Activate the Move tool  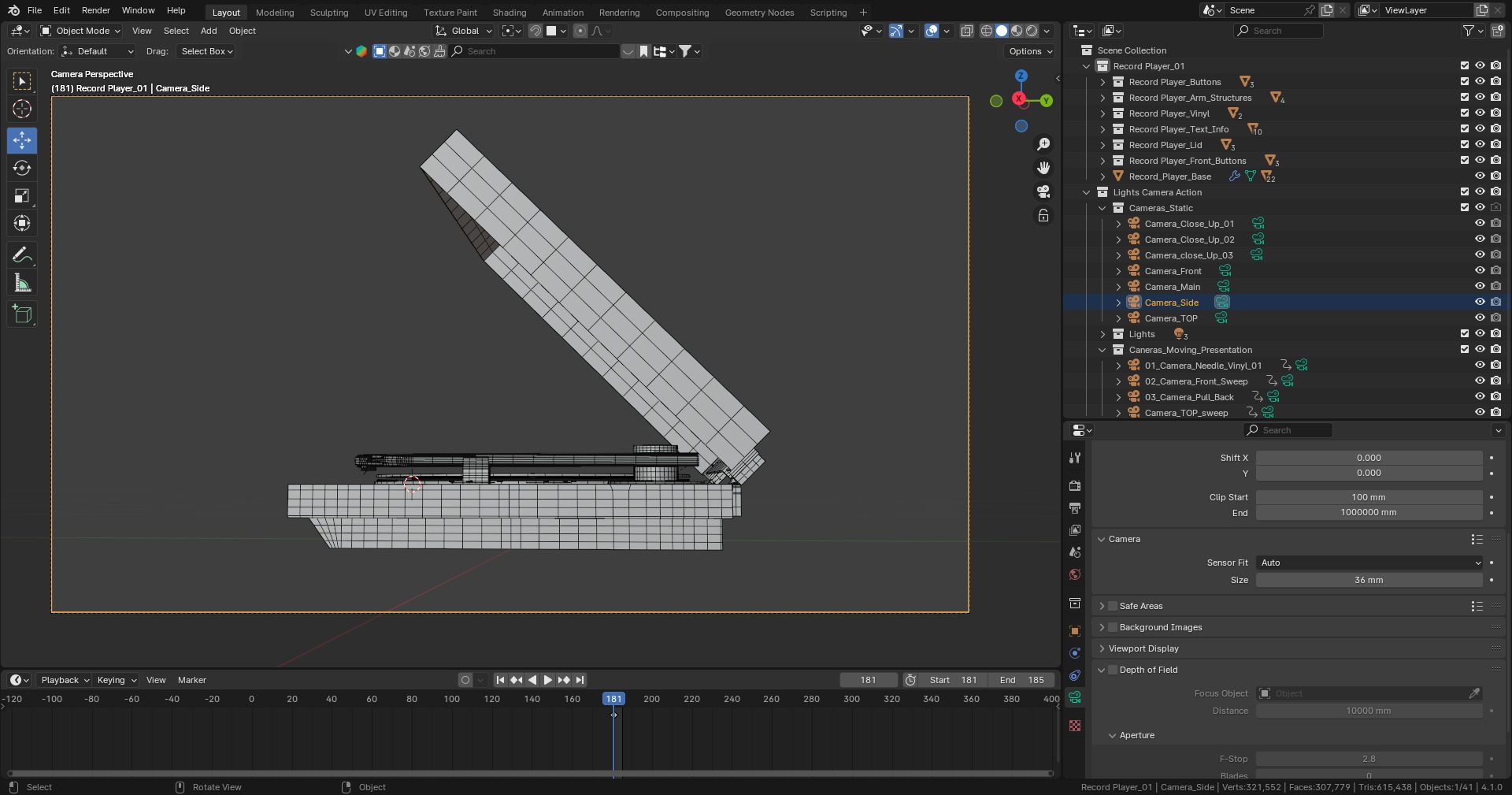(22, 140)
